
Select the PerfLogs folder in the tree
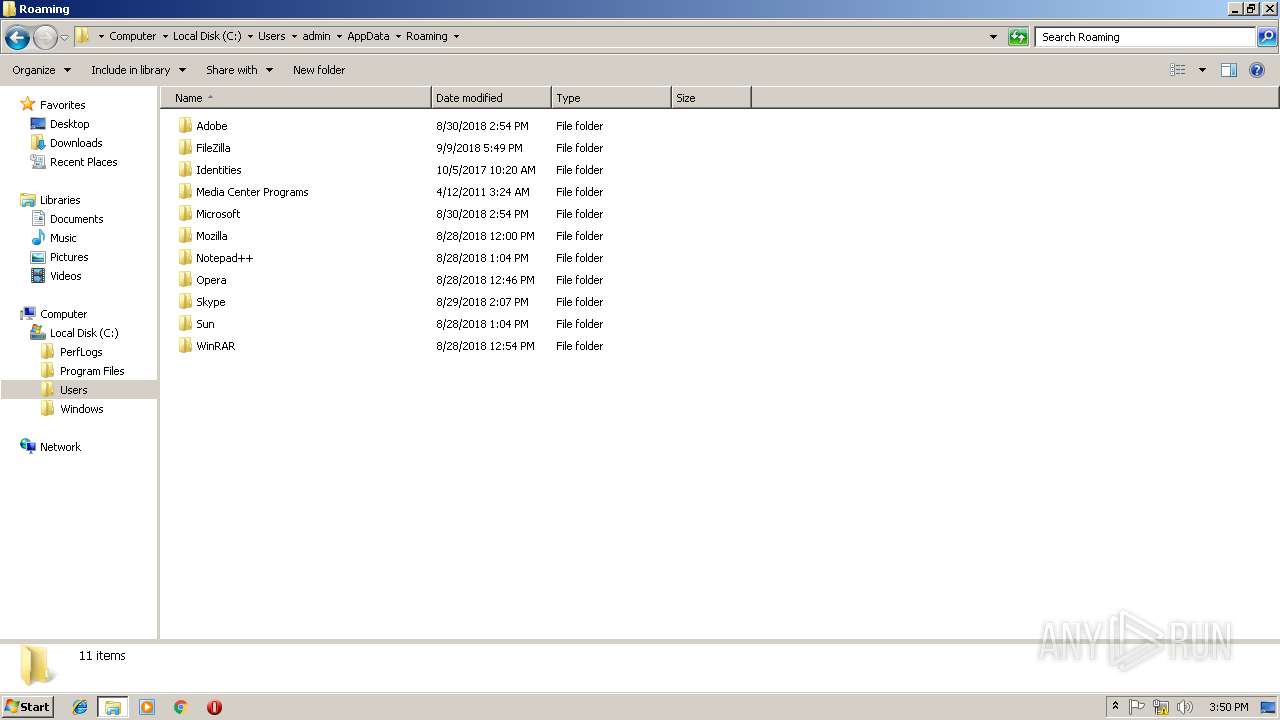coord(81,352)
